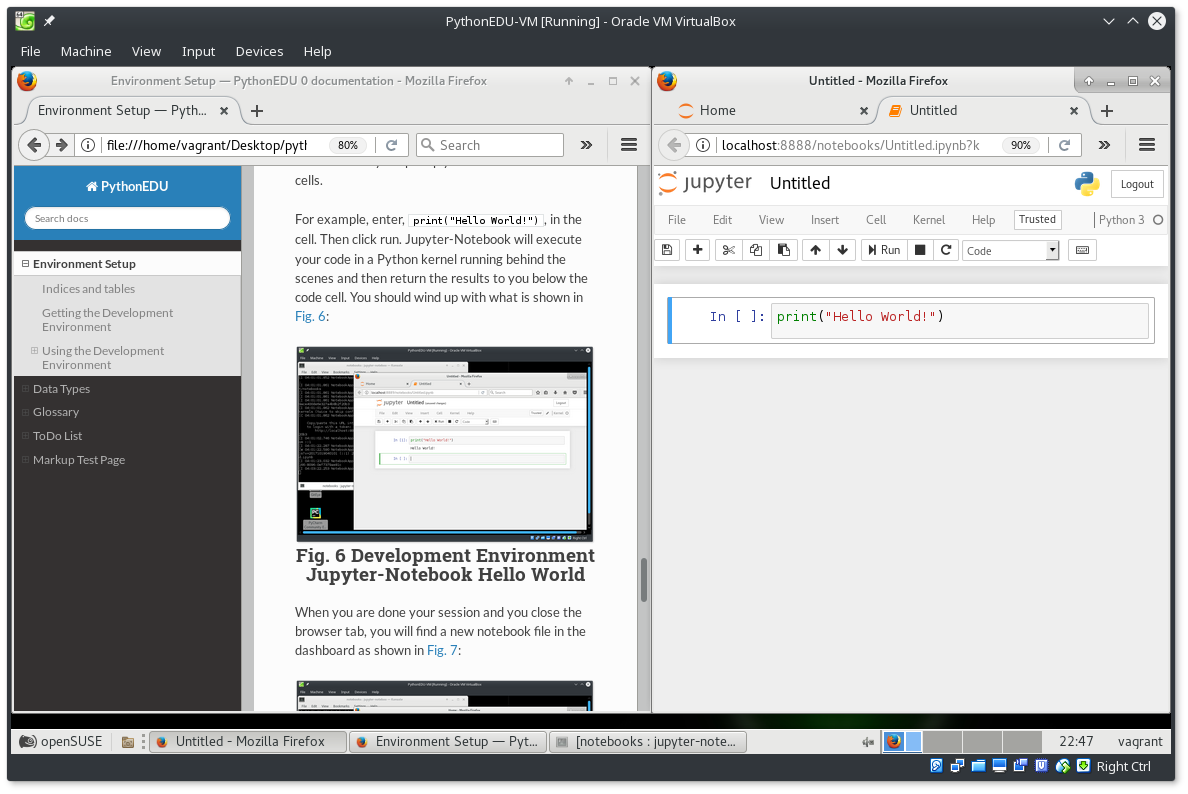Reload the localhost notebook page

coord(1065,145)
